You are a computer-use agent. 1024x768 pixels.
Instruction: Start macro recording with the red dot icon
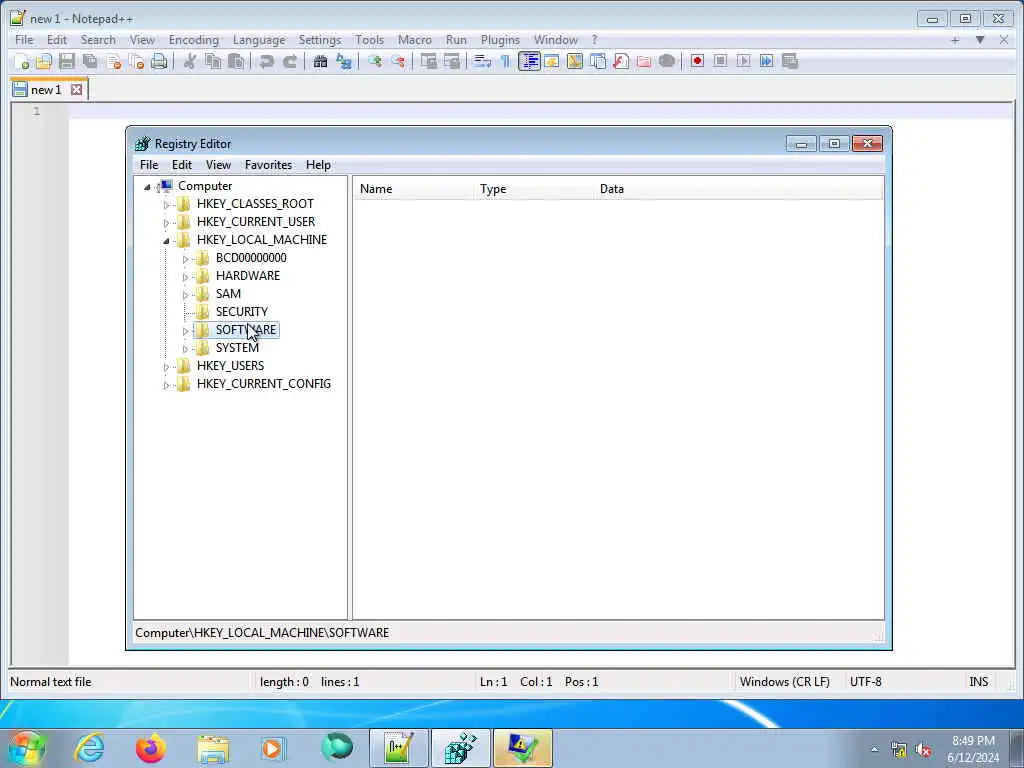coord(697,61)
